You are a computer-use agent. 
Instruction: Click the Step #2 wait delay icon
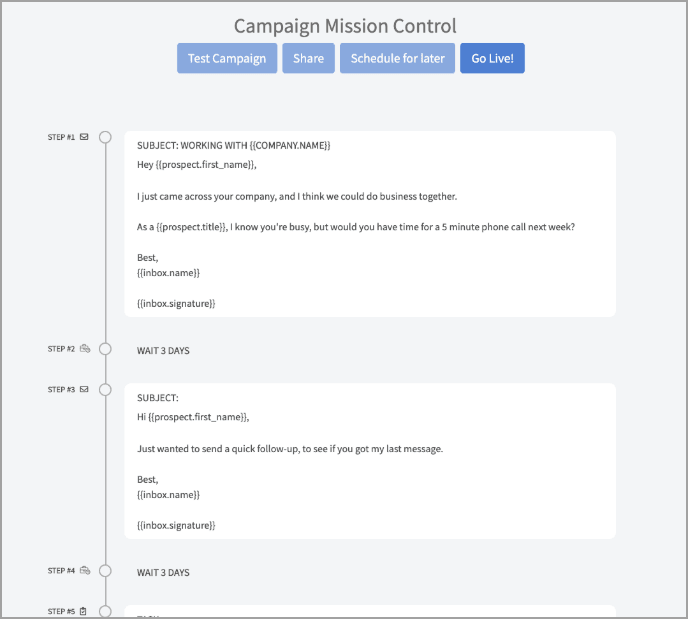coord(85,349)
